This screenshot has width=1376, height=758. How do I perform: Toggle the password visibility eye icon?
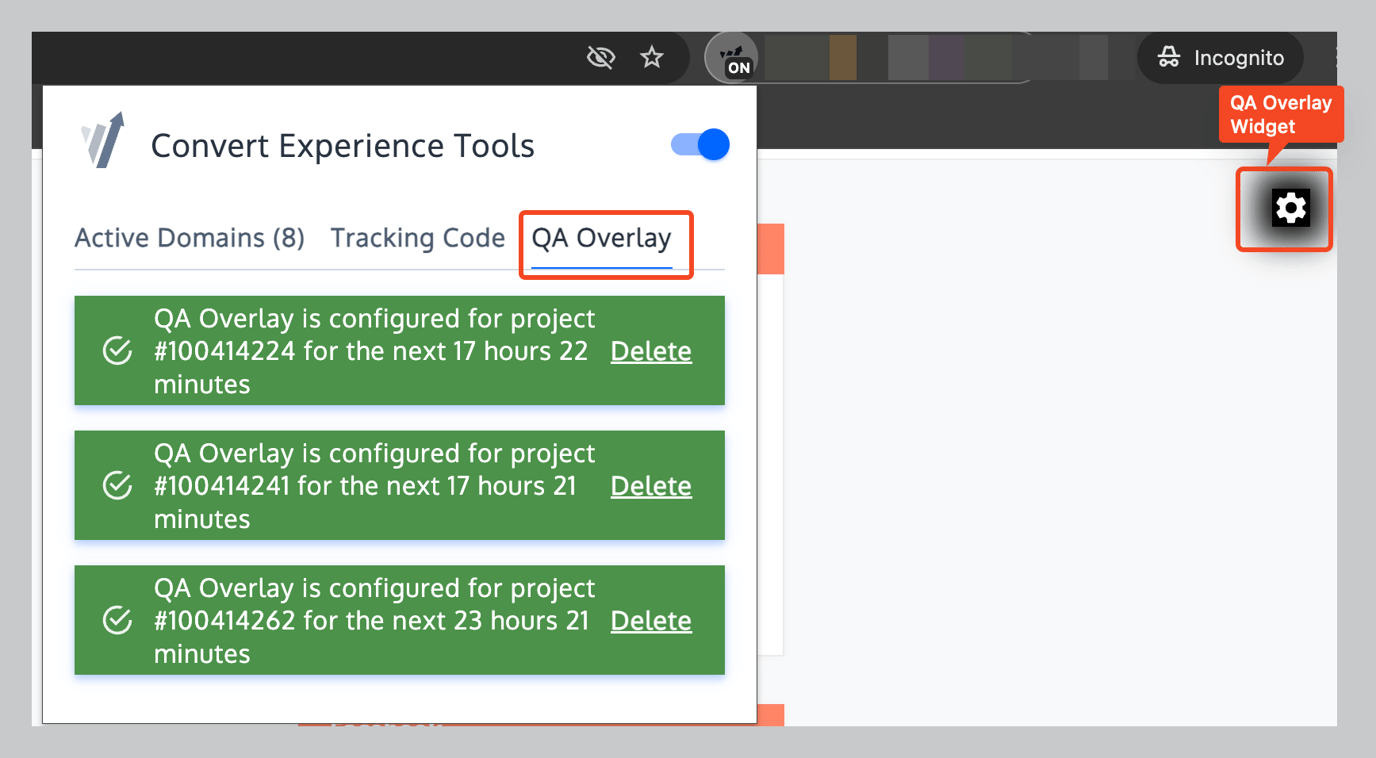600,57
